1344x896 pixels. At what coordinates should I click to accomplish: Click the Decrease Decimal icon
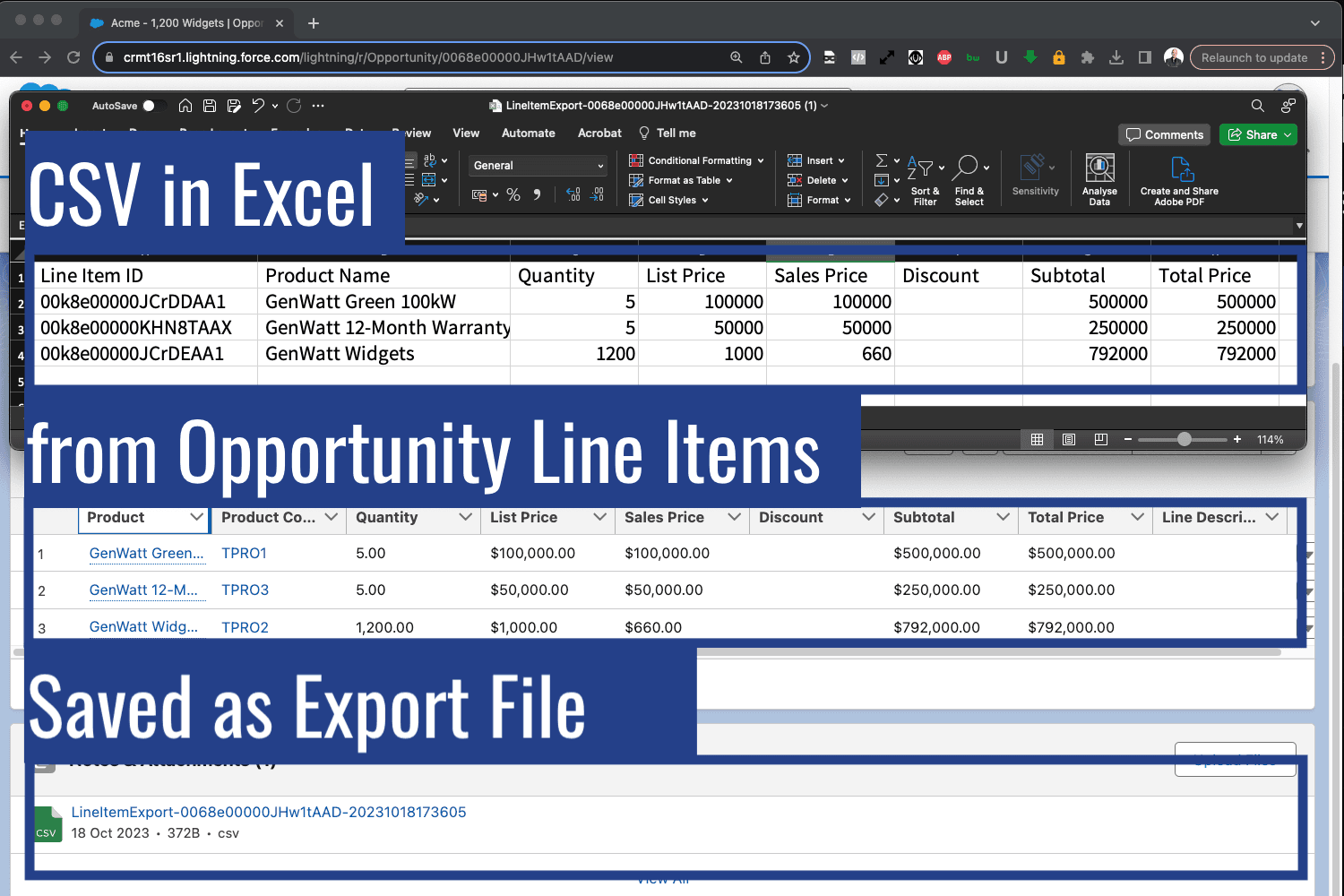tap(598, 194)
